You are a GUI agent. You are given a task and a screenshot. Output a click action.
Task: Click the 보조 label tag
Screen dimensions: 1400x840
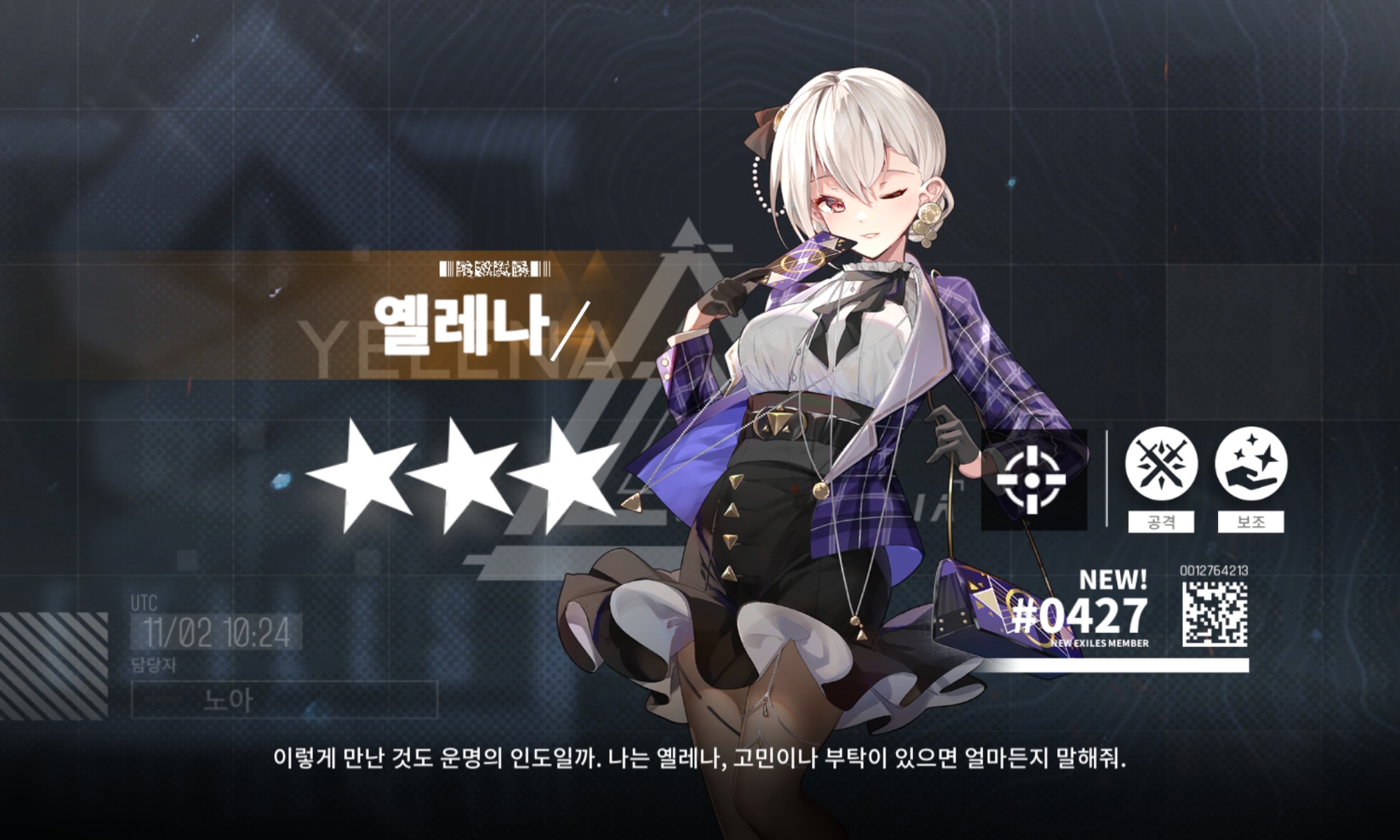(x=1251, y=522)
